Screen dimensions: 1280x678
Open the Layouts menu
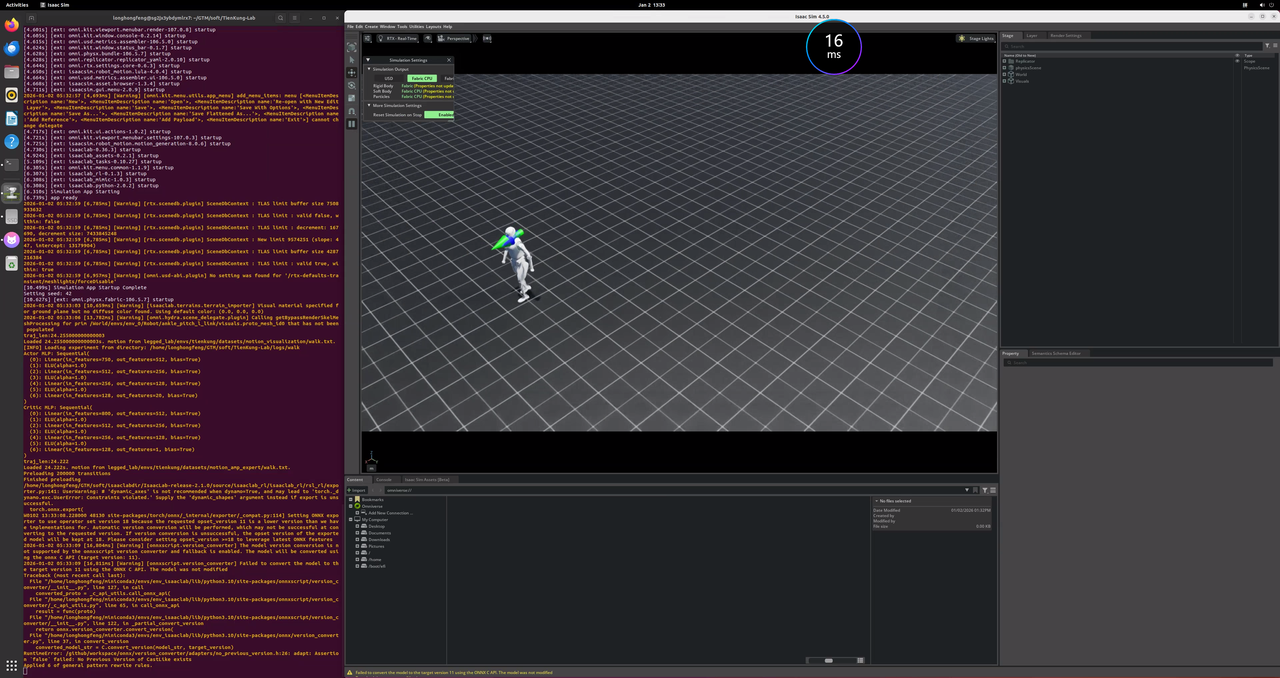click(x=433, y=27)
